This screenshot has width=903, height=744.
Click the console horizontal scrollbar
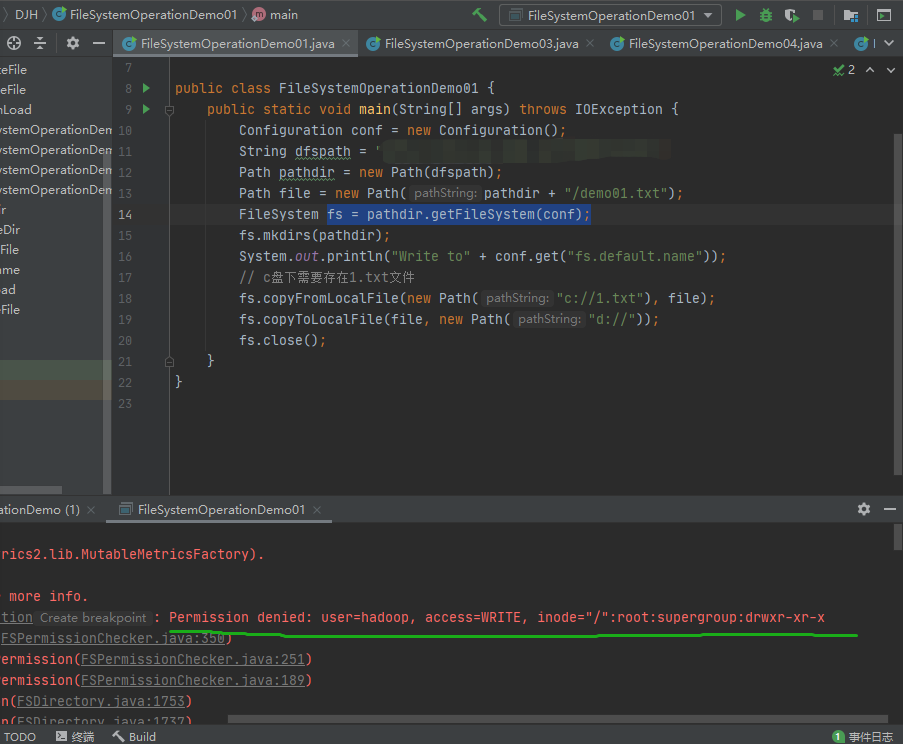(x=557, y=719)
